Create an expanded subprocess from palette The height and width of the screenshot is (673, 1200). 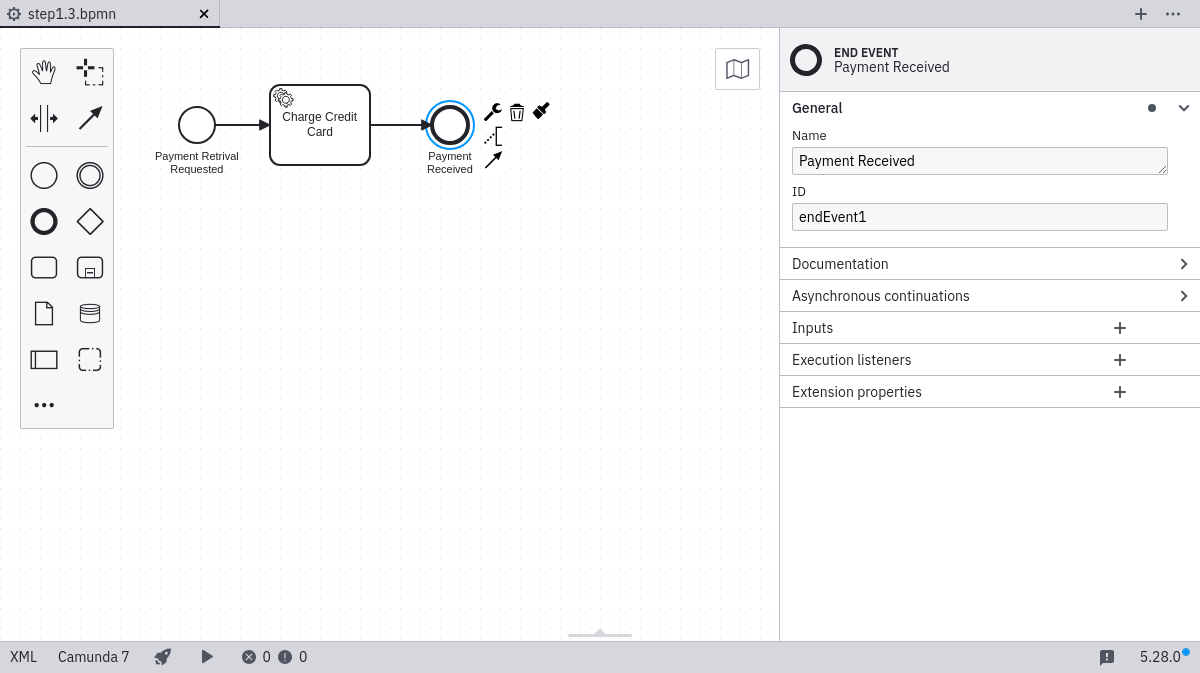click(x=90, y=268)
